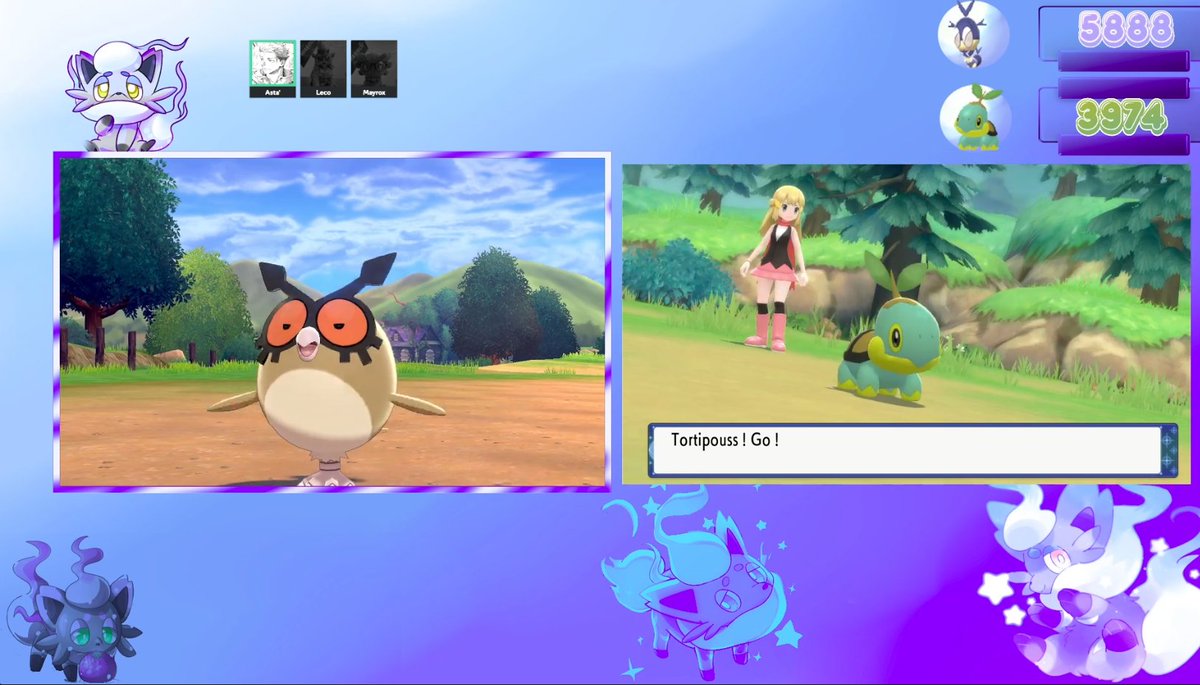Select the Leco voice chat avatar
Image resolution: width=1200 pixels, height=685 pixels.
tap(323, 69)
